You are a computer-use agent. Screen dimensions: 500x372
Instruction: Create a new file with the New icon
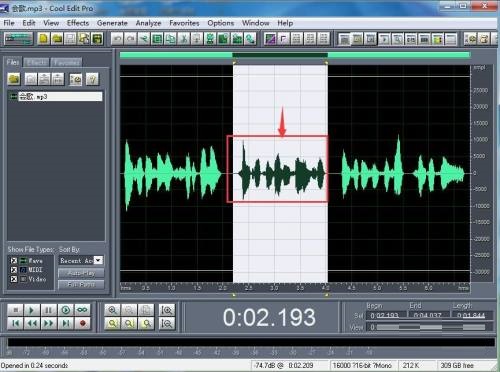pyautogui.click(x=43, y=39)
